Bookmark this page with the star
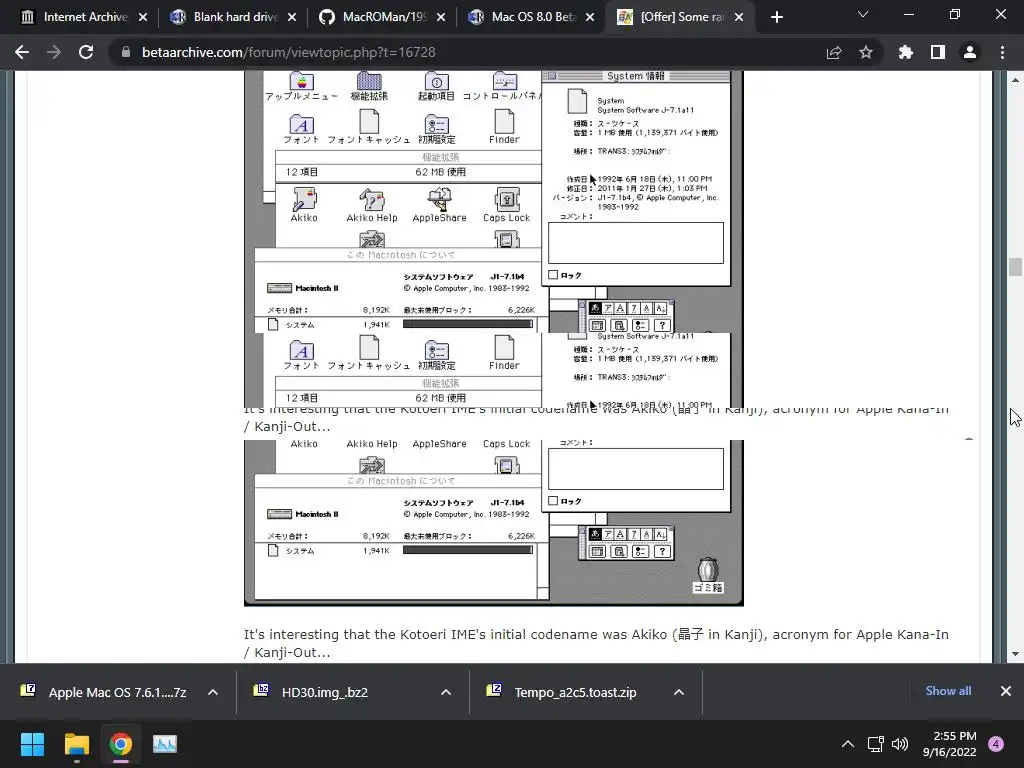Viewport: 1024px width, 768px height. pyautogui.click(x=866, y=52)
